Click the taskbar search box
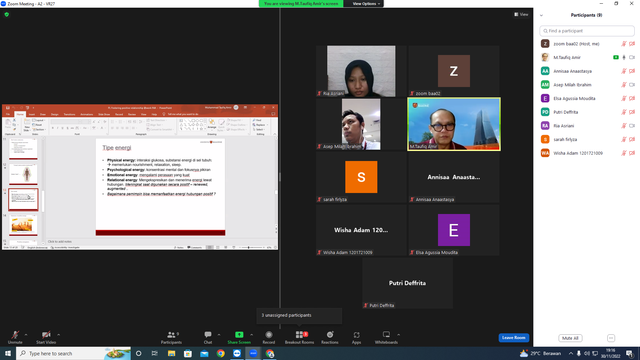 tap(73, 353)
